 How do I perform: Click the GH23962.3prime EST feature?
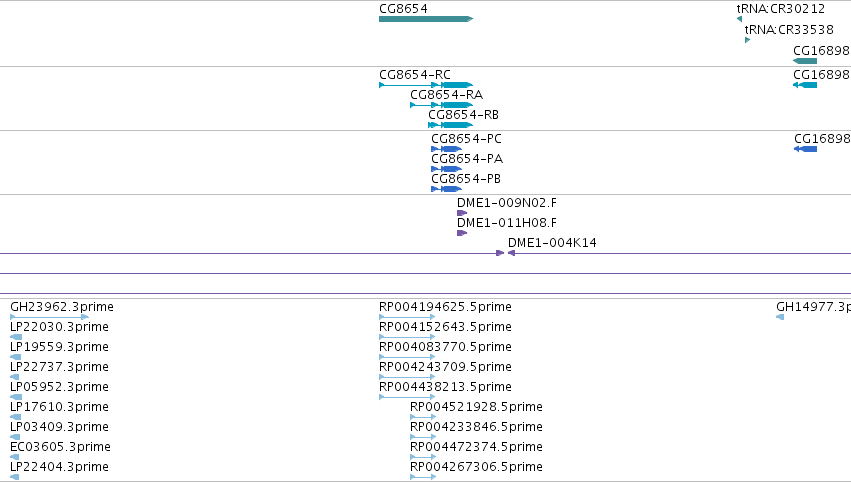click(x=49, y=317)
